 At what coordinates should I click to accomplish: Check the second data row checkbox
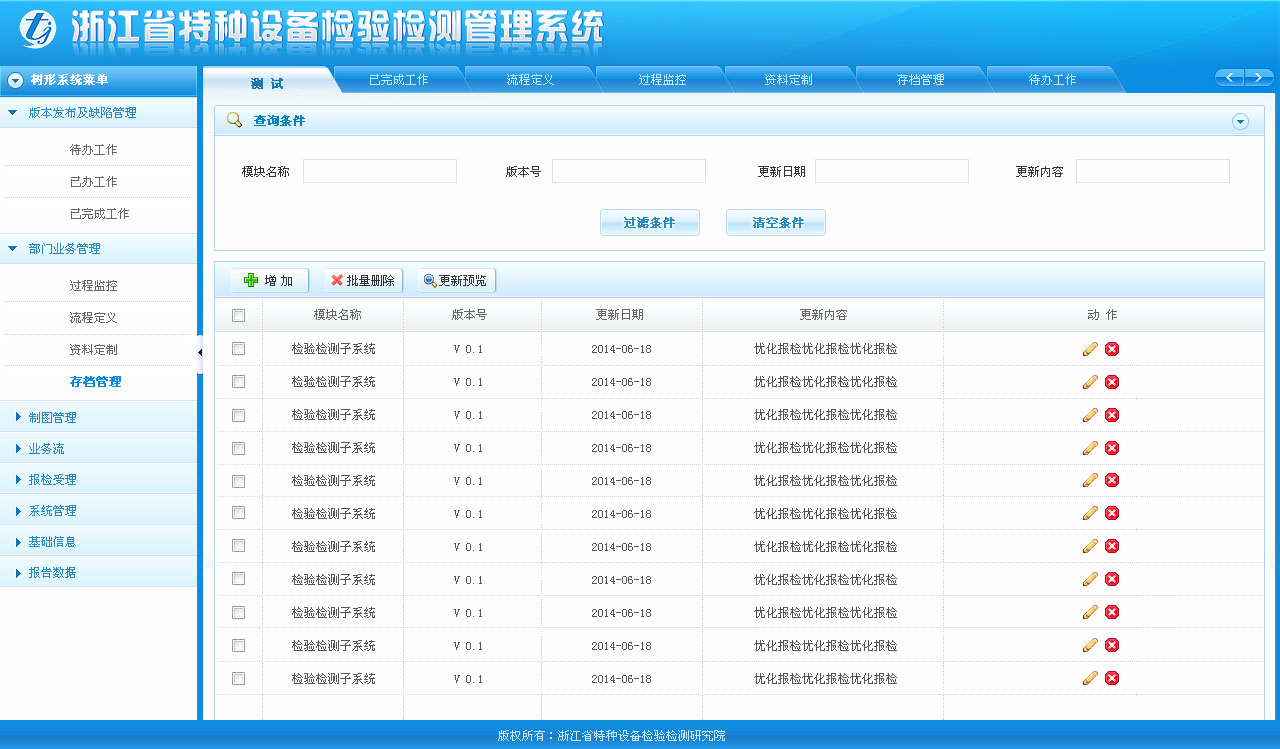pyautogui.click(x=238, y=382)
